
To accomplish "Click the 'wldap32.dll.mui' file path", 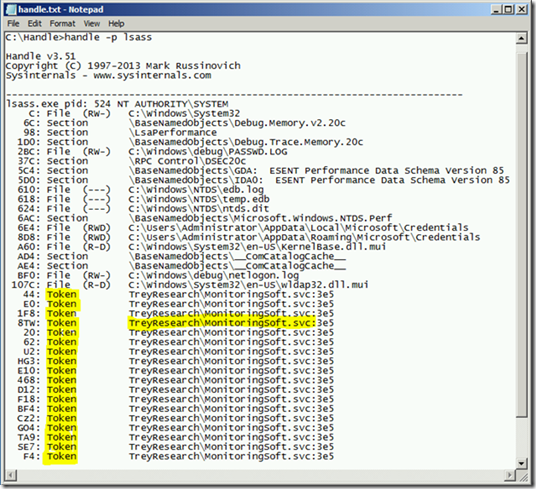I will point(249,285).
